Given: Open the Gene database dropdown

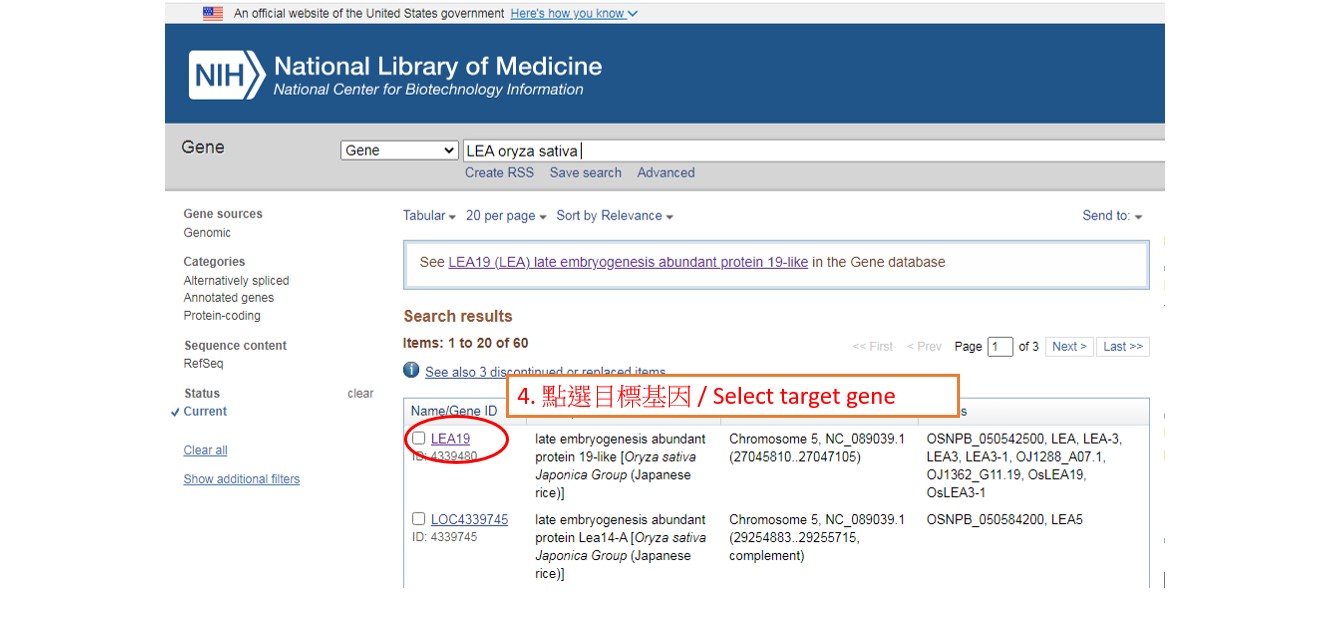Looking at the screenshot, I should [x=399, y=151].
